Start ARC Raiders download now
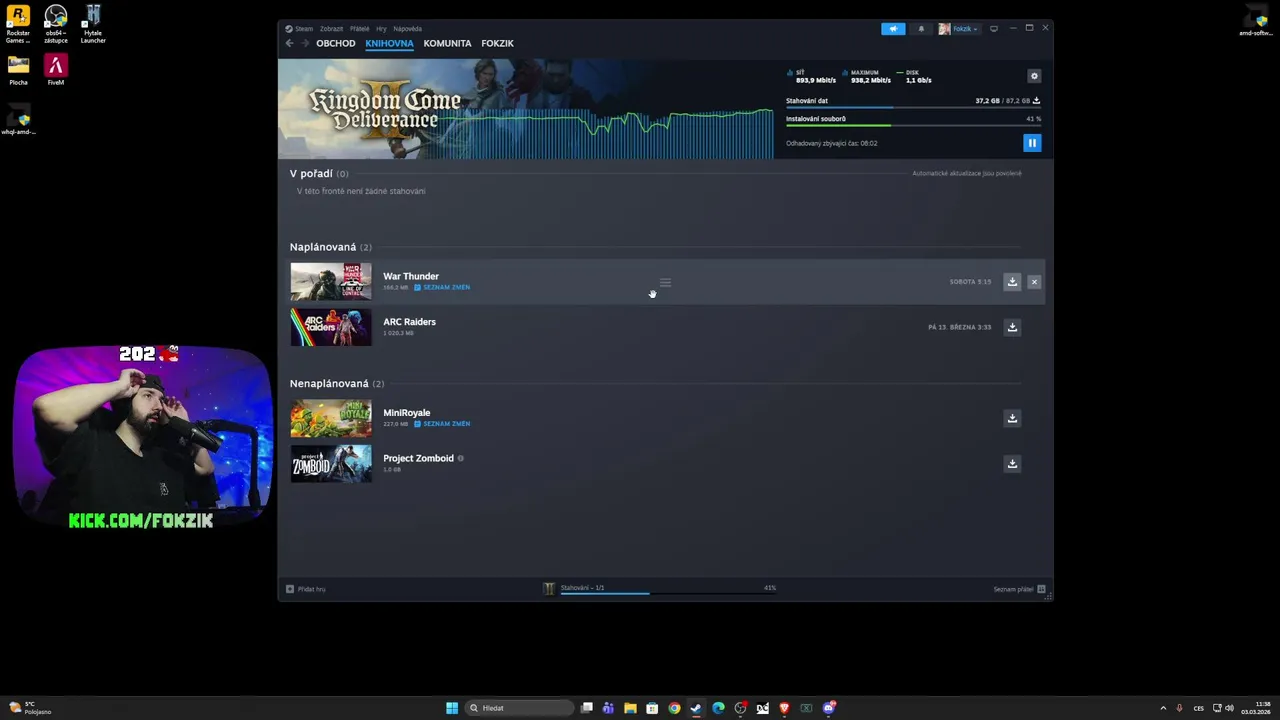The image size is (1280, 720). [x=1012, y=327]
